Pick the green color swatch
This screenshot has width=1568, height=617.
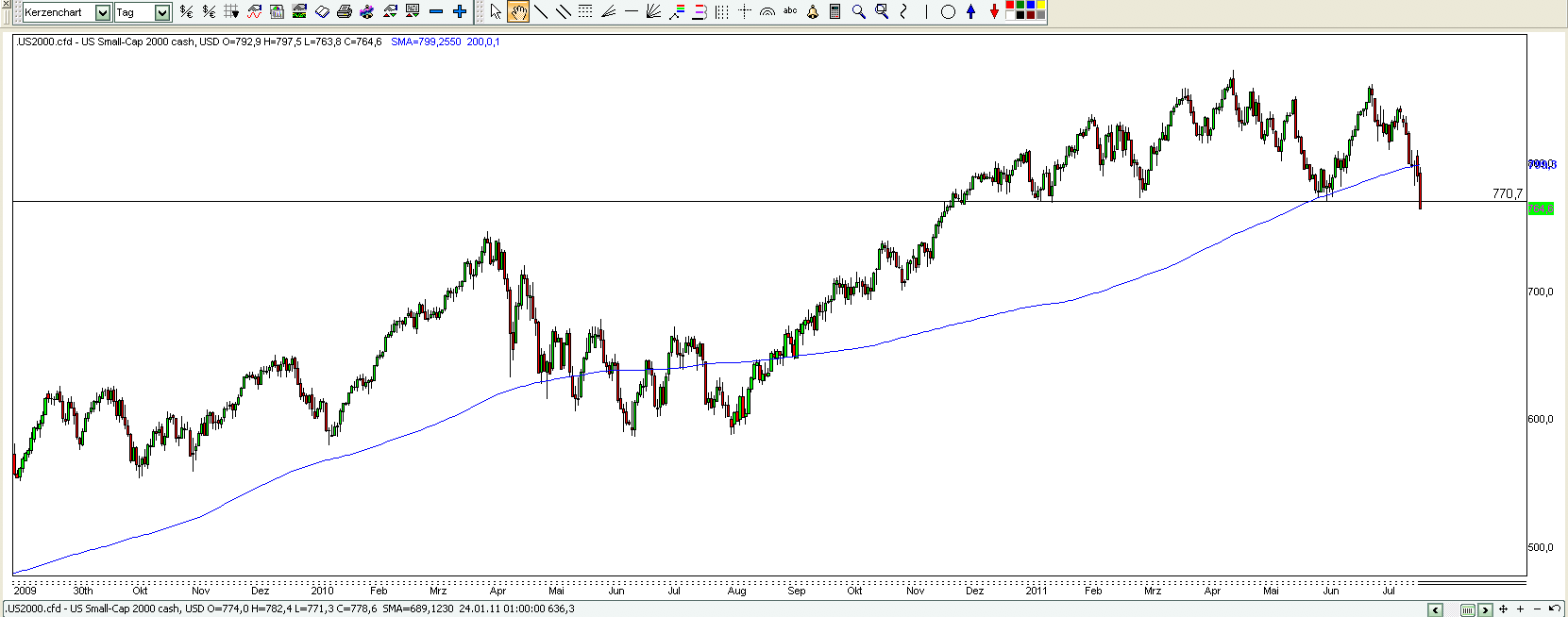(1020, 6)
